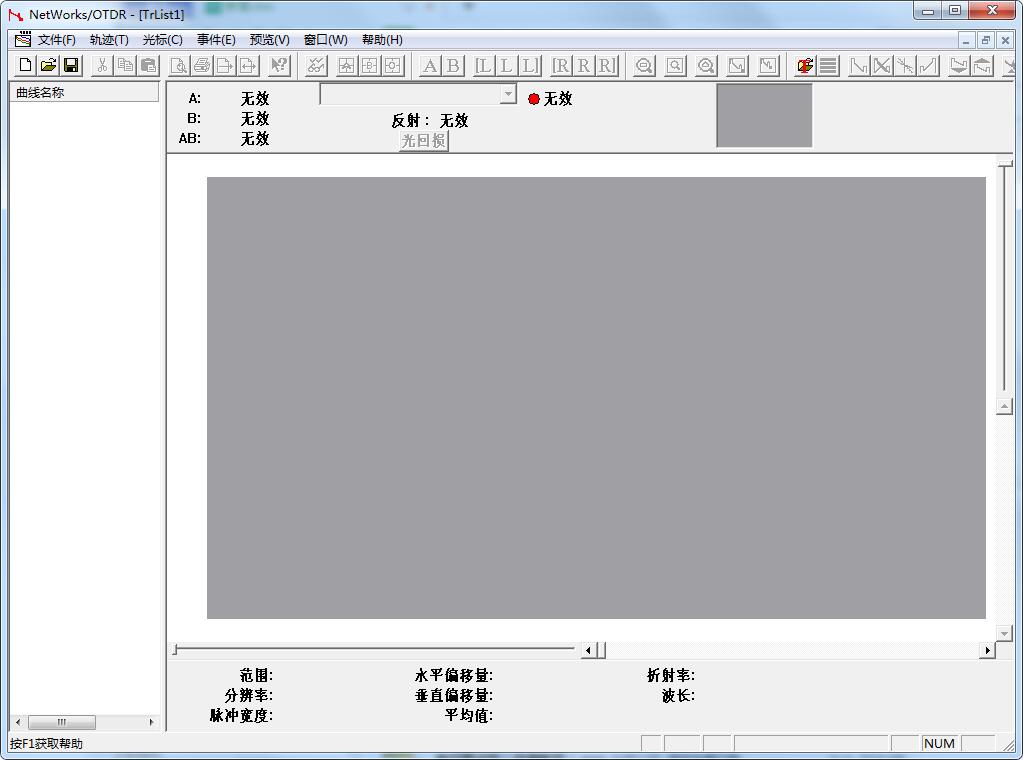Click the R] right-cursor icon
Screen dimensions: 1023x760
pos(607,65)
